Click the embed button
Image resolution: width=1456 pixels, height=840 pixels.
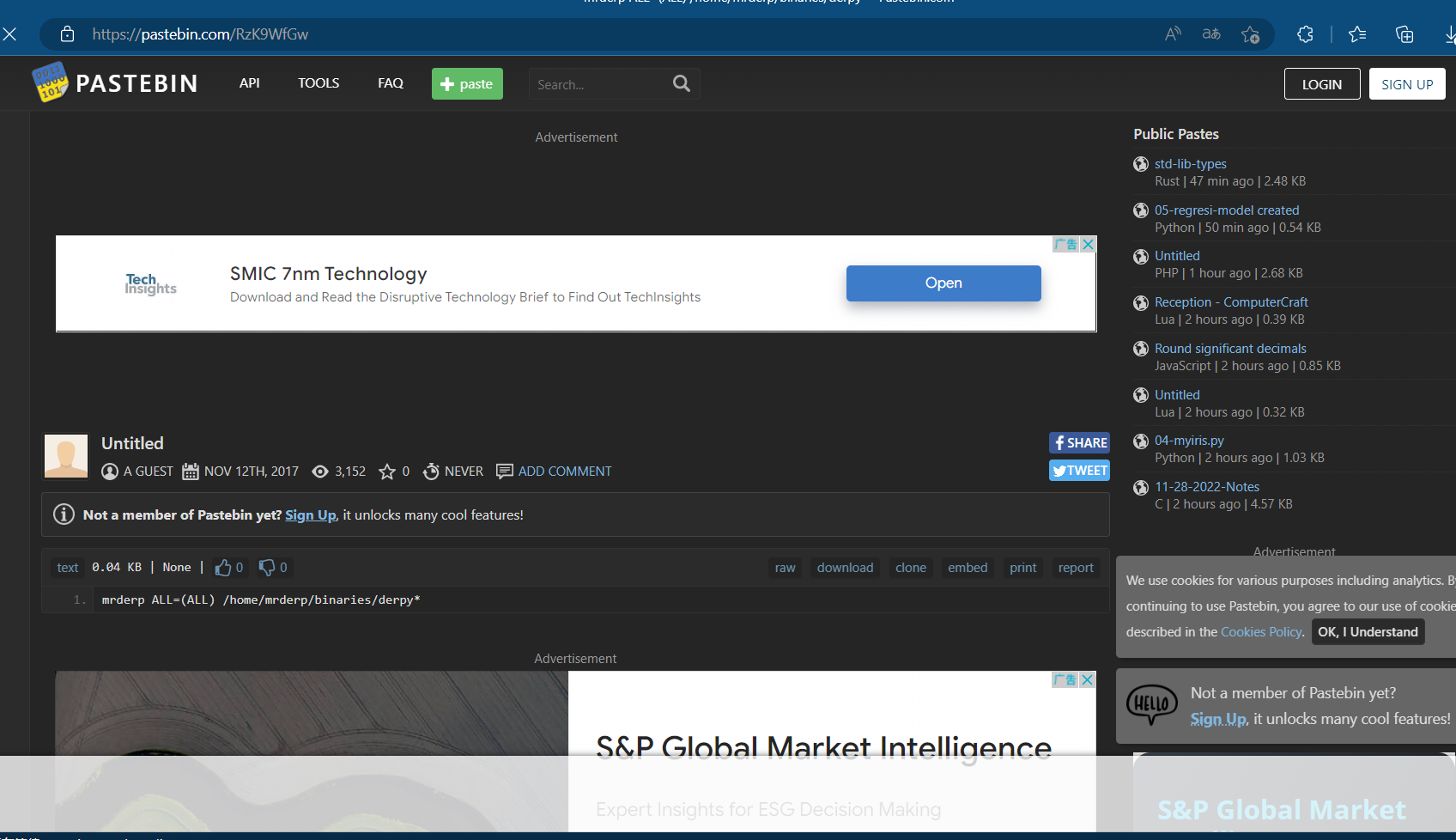click(x=968, y=568)
